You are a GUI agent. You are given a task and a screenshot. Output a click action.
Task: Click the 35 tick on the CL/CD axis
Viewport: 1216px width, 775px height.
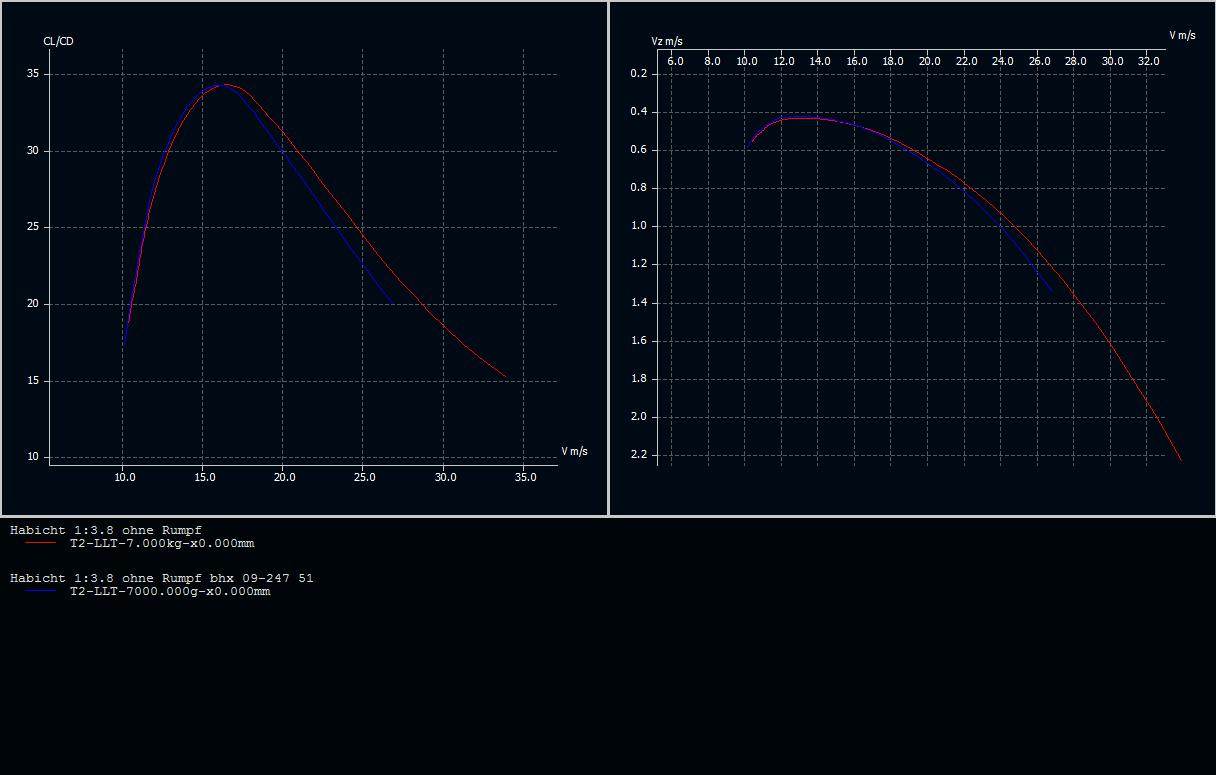pos(33,74)
